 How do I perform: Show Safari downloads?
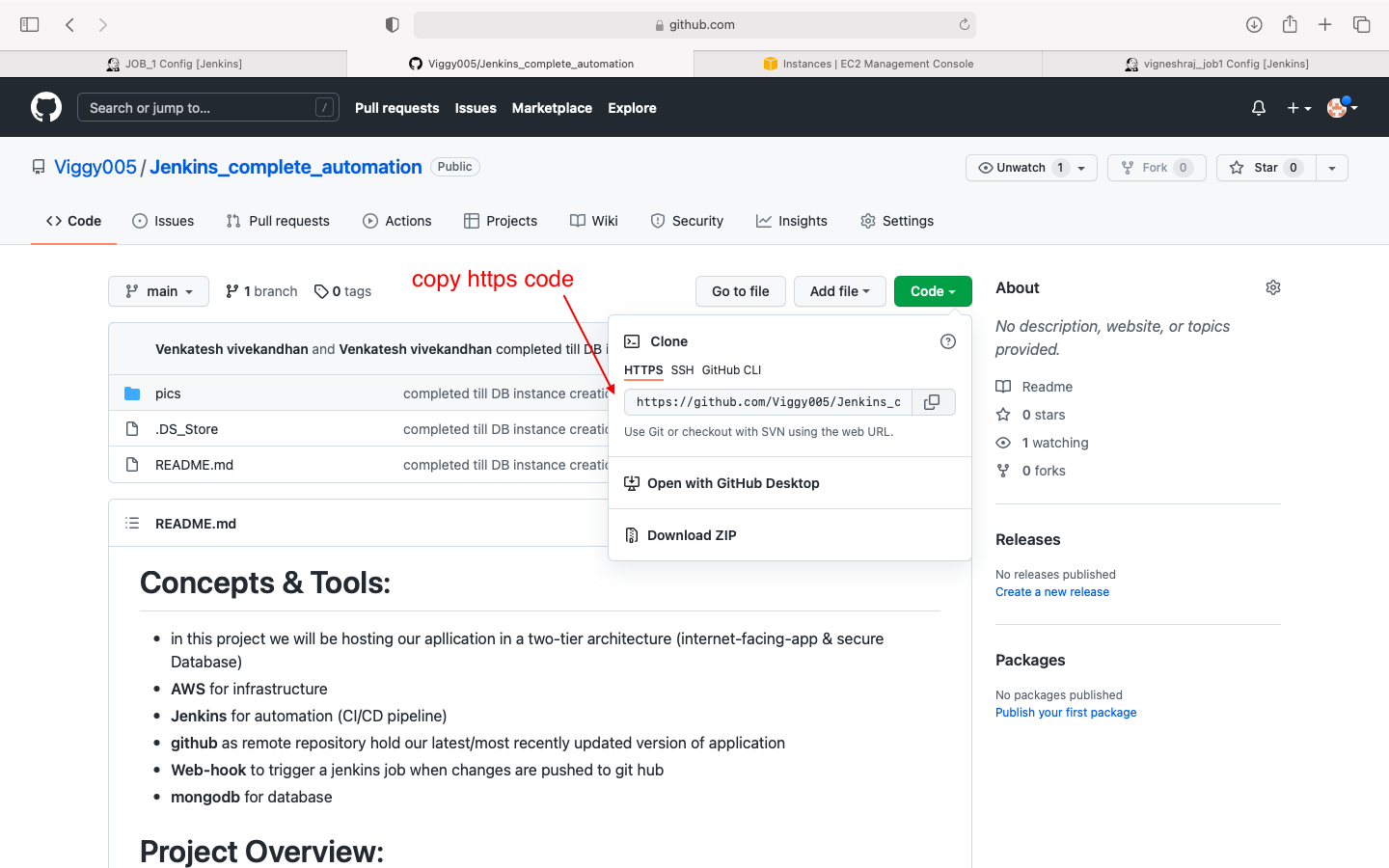point(1254,25)
